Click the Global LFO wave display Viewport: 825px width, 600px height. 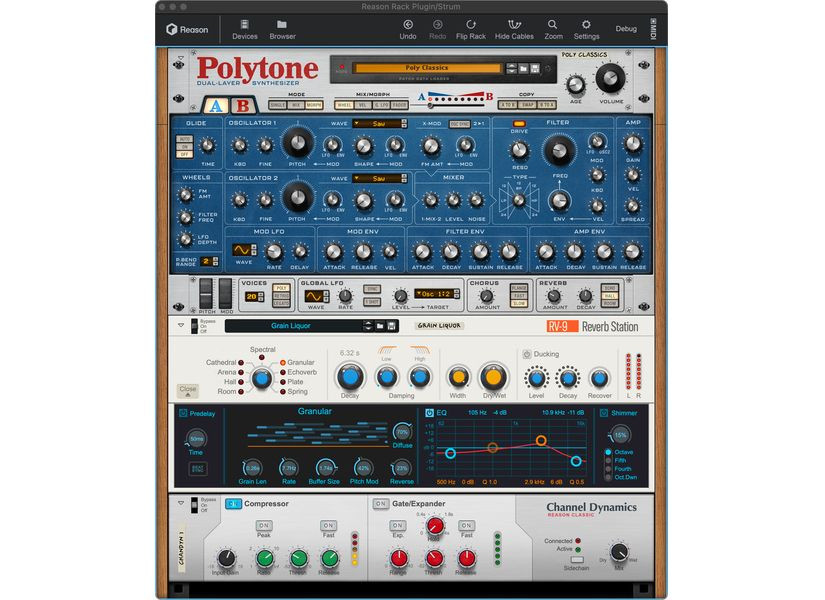tap(314, 296)
